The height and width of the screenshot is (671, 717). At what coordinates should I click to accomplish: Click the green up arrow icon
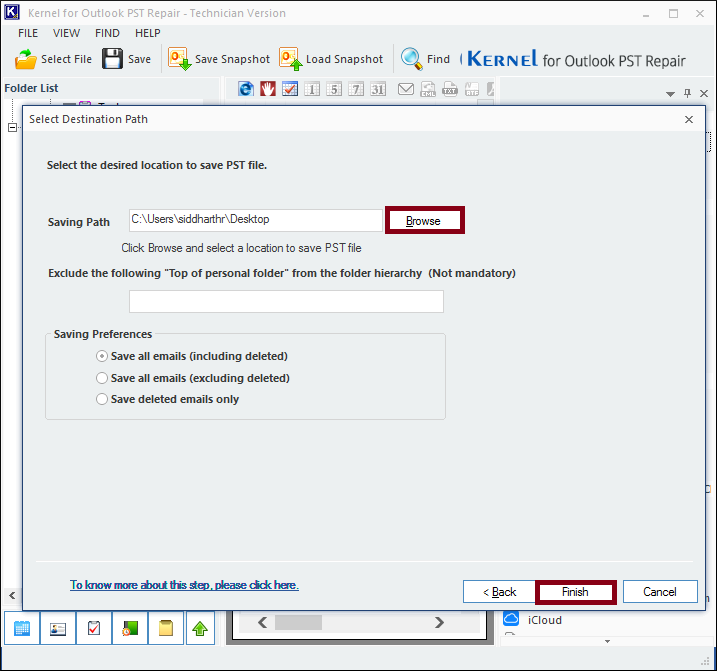(200, 628)
